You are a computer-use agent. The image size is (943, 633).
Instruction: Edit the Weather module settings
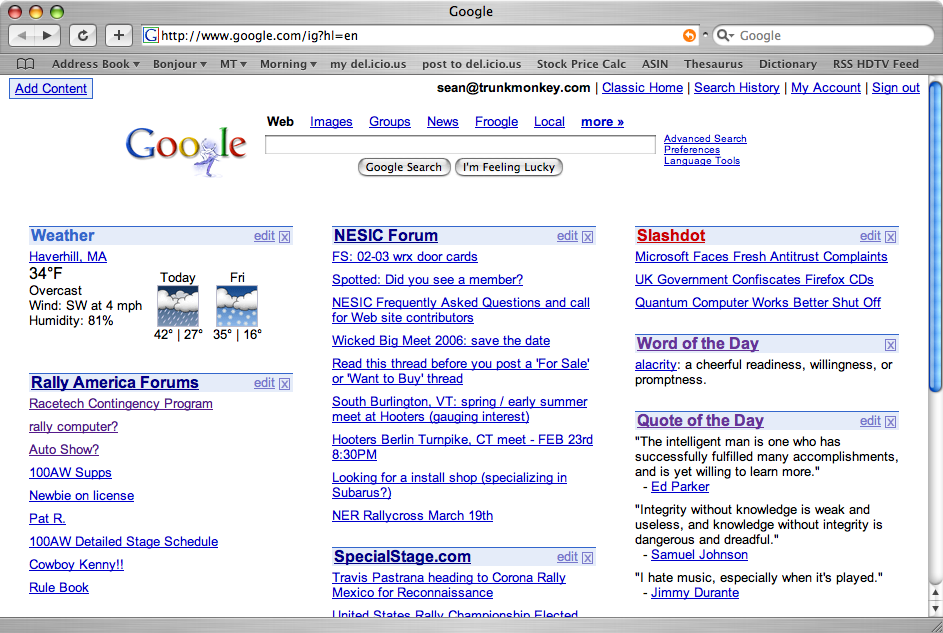pos(264,236)
